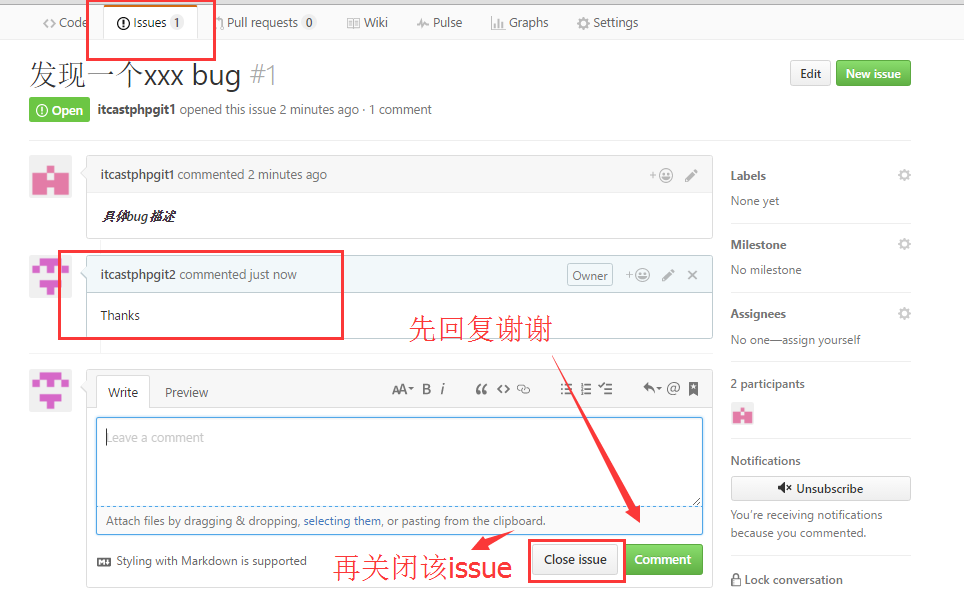
Task: Open the Assignees gear settings
Action: click(904, 313)
